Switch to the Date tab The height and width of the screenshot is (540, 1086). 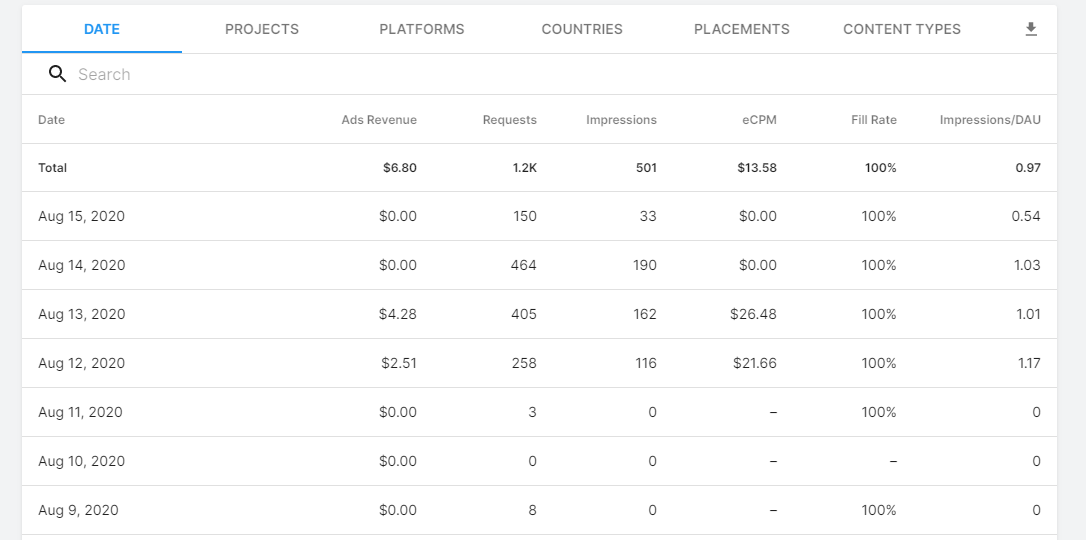coord(102,29)
